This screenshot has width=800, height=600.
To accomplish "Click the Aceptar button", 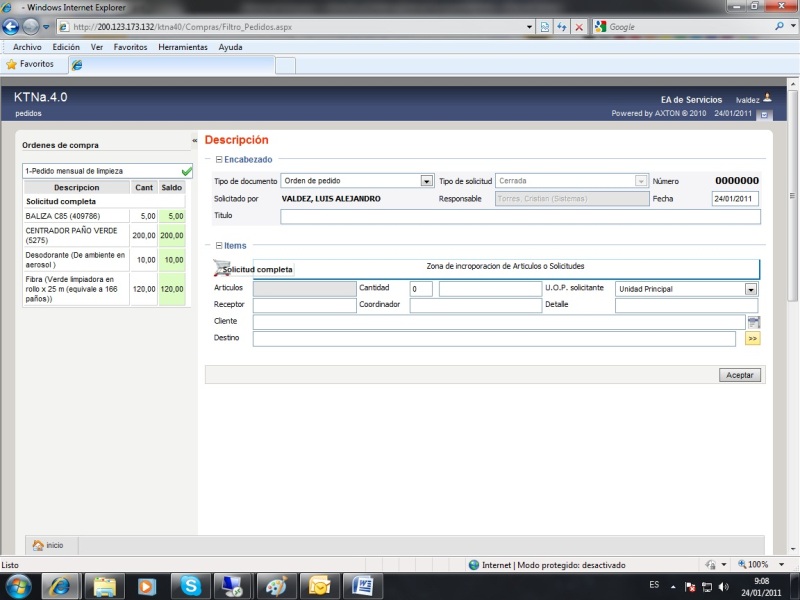I will click(740, 375).
